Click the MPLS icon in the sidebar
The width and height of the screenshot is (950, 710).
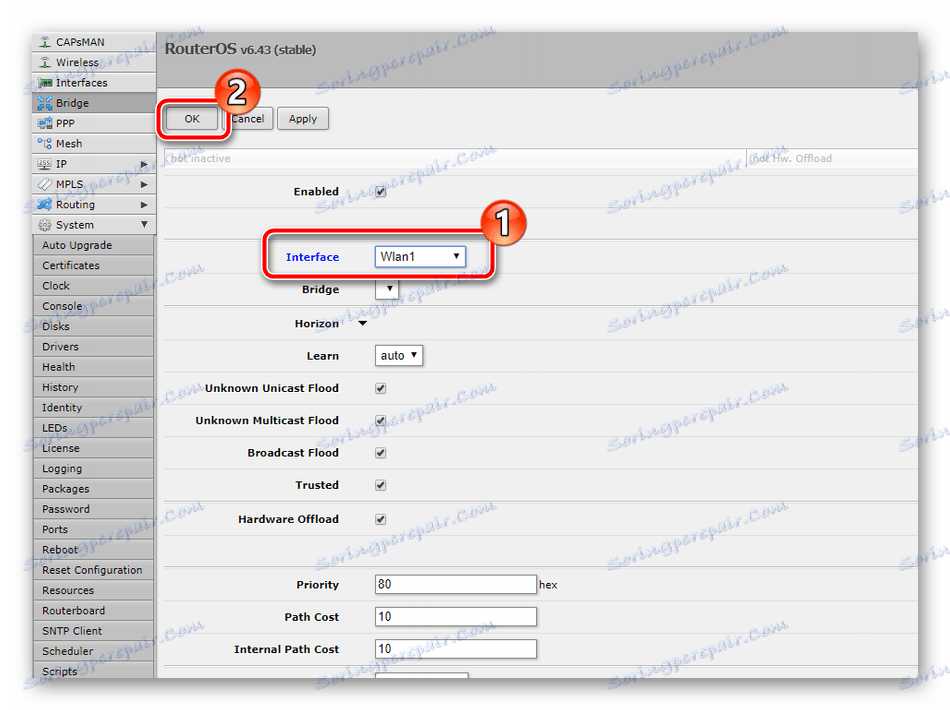pos(45,184)
